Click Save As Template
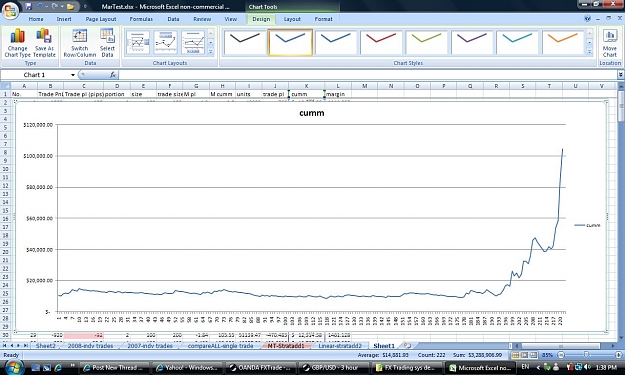The width and height of the screenshot is (625, 375). tap(44, 43)
